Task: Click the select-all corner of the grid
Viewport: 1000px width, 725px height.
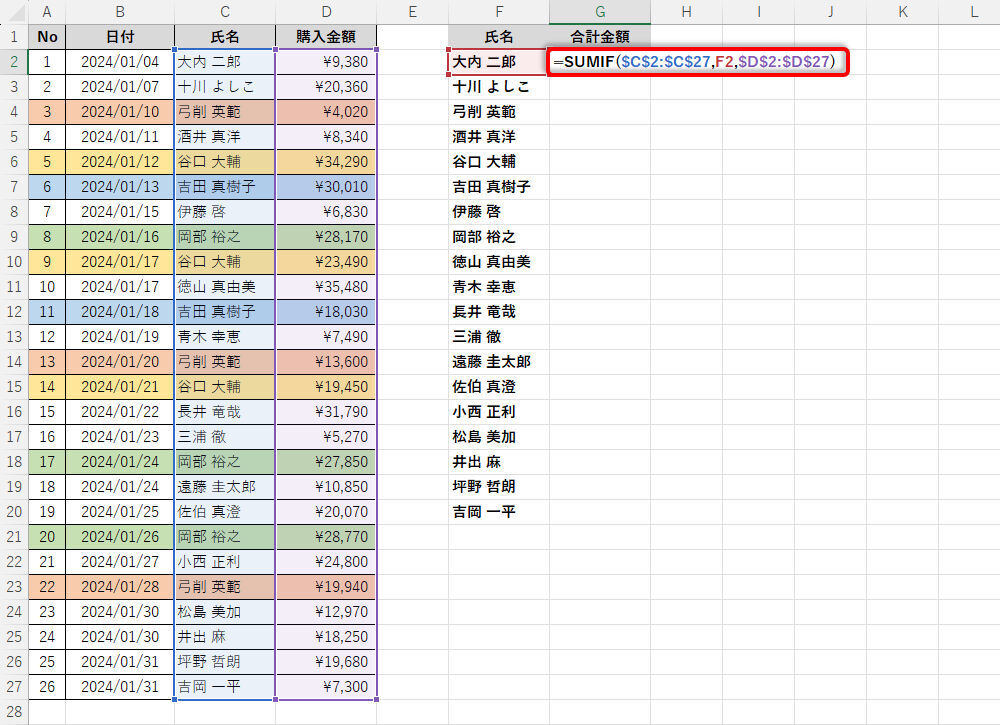Action: tap(14, 12)
